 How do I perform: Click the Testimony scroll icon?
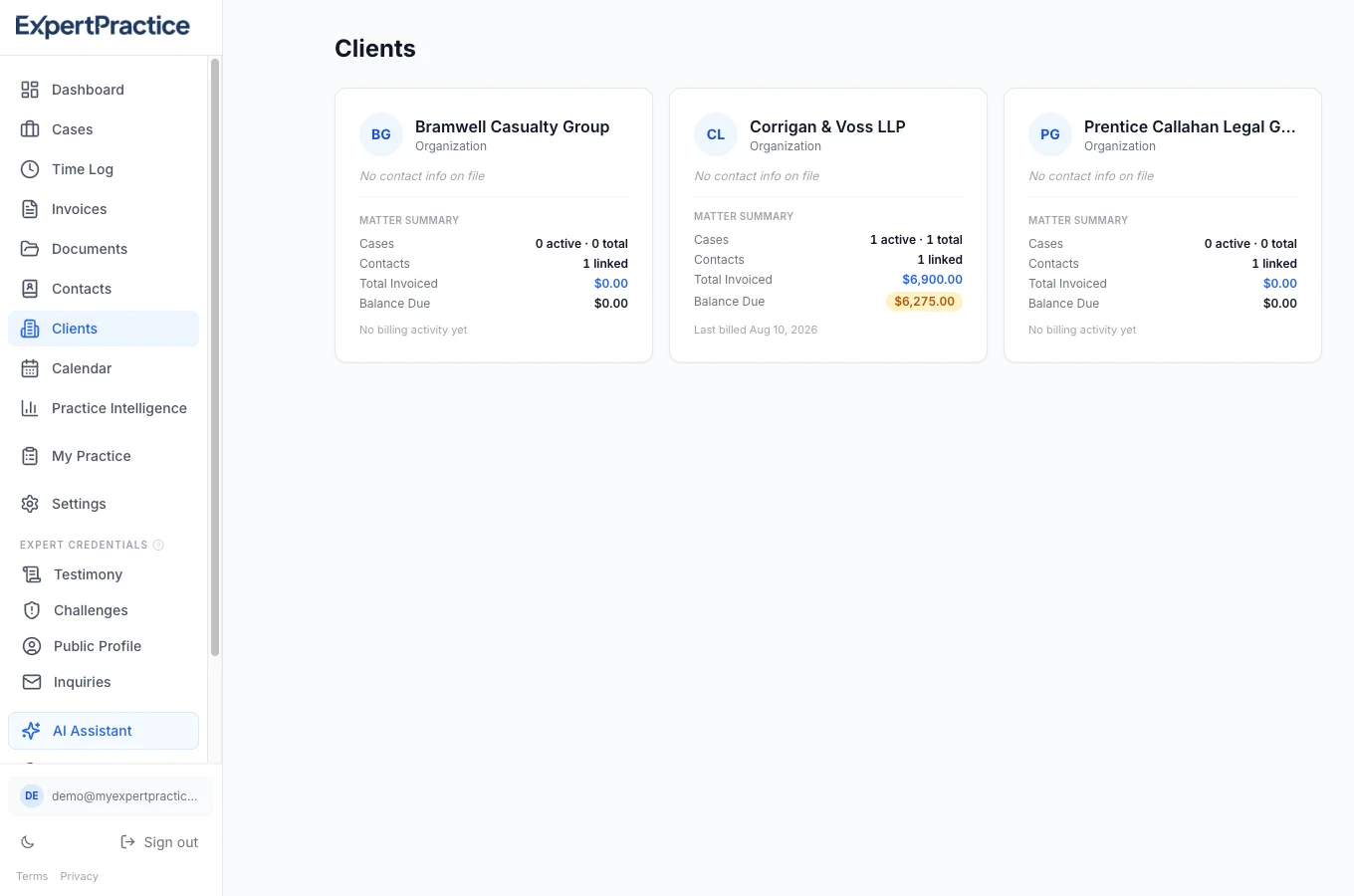(32, 574)
